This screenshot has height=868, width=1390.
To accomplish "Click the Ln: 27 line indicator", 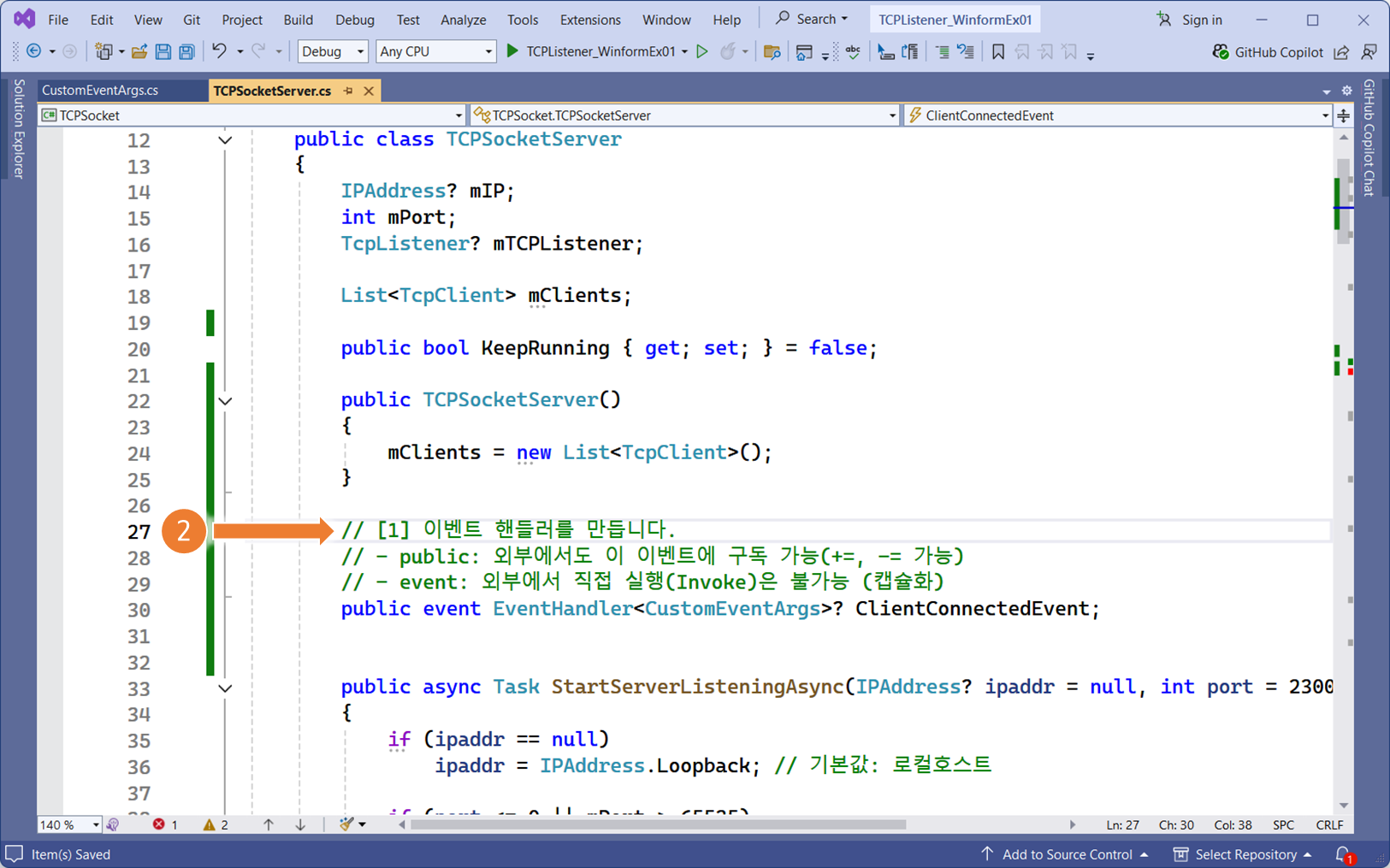I will (x=1122, y=824).
